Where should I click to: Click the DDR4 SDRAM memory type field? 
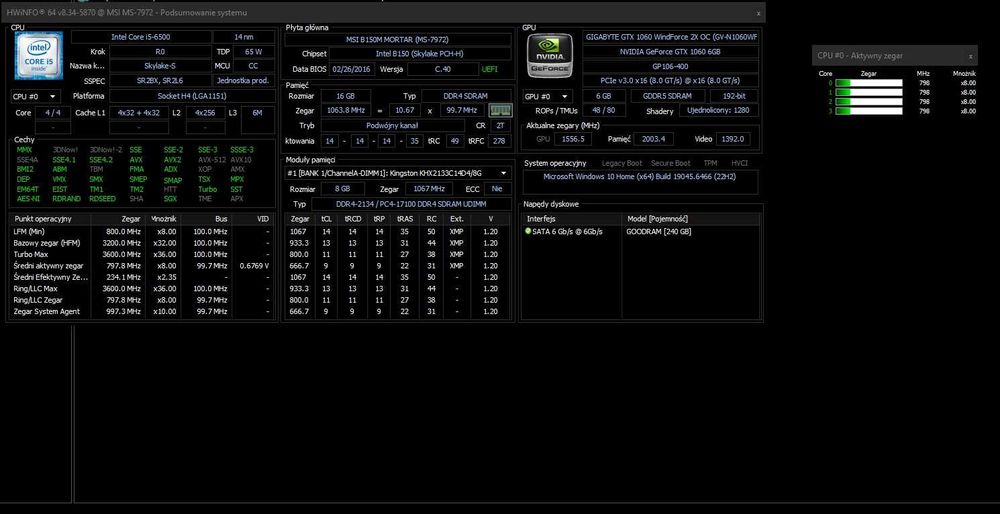click(467, 96)
